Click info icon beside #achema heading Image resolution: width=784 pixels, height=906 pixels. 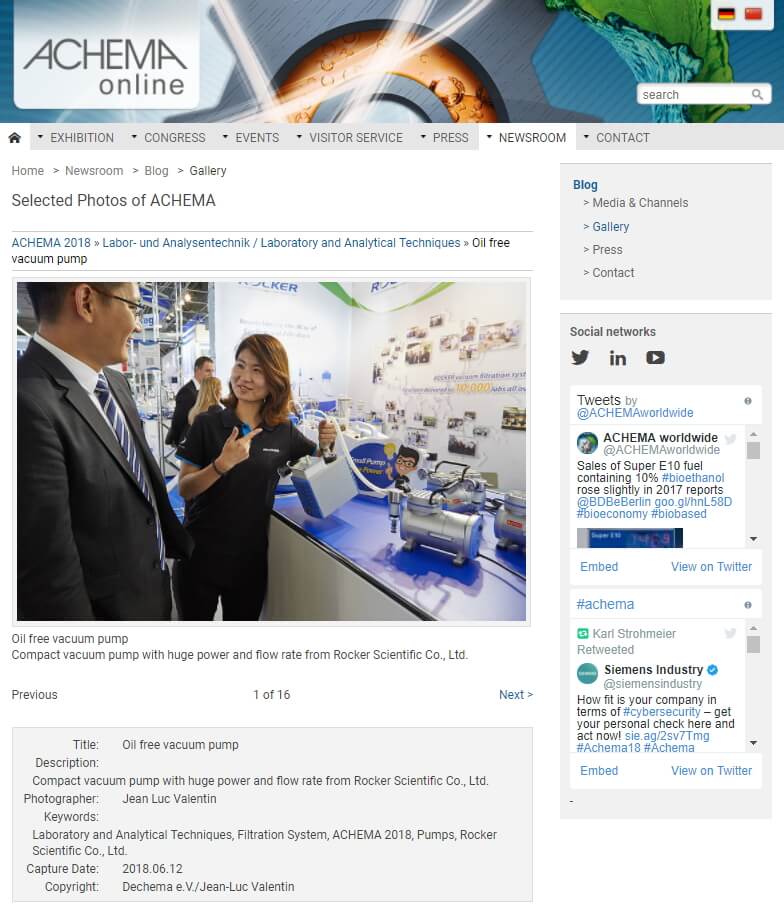(x=748, y=605)
